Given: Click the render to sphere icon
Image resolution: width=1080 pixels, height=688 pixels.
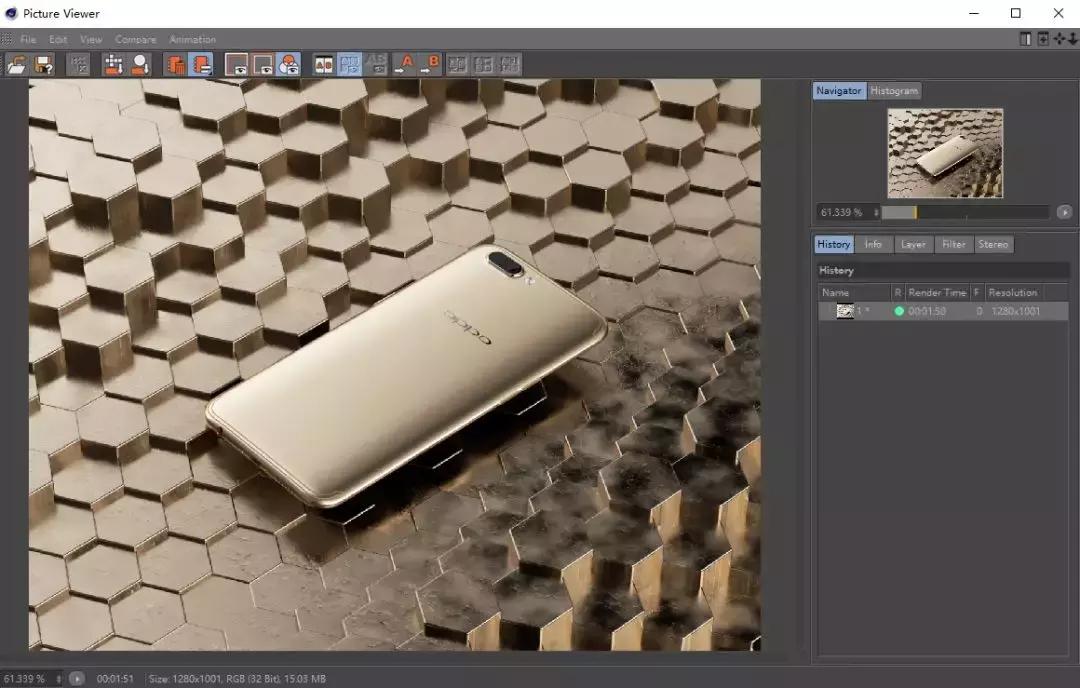Looking at the screenshot, I should pyautogui.click(x=140, y=65).
